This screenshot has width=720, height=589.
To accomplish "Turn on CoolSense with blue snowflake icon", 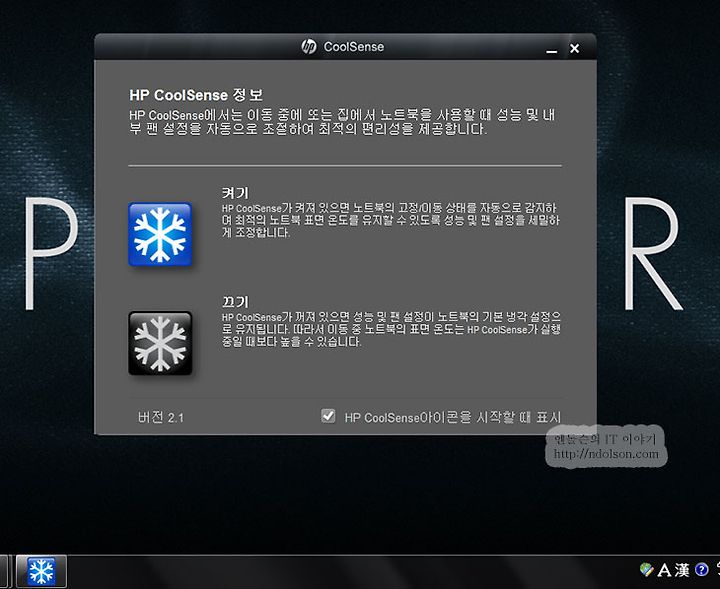I will 160,234.
